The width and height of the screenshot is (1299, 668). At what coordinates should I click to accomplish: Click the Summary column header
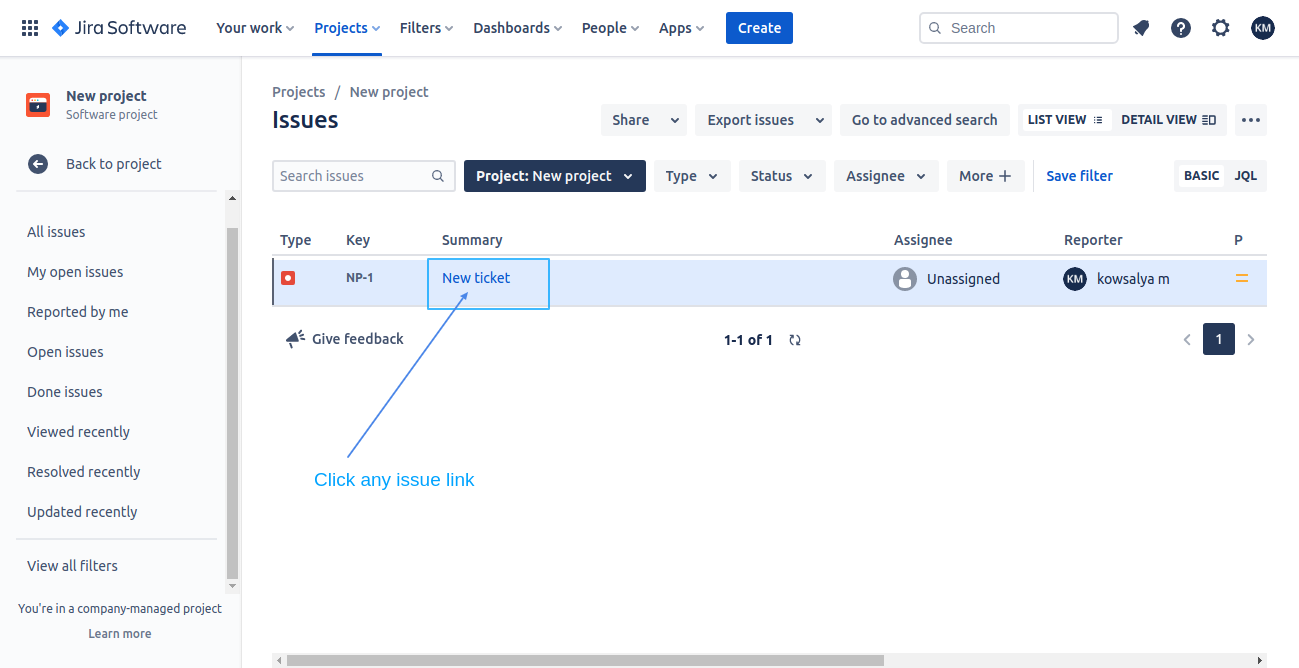[472, 240]
